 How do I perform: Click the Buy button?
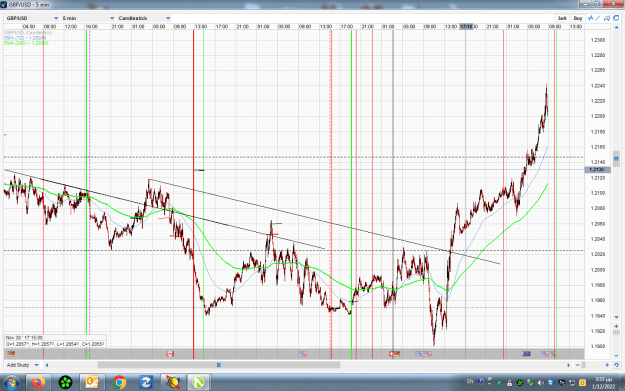(x=578, y=18)
